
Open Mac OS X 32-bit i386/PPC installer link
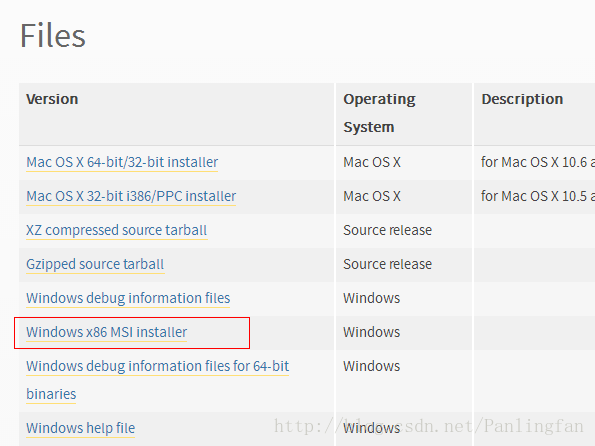(x=131, y=196)
